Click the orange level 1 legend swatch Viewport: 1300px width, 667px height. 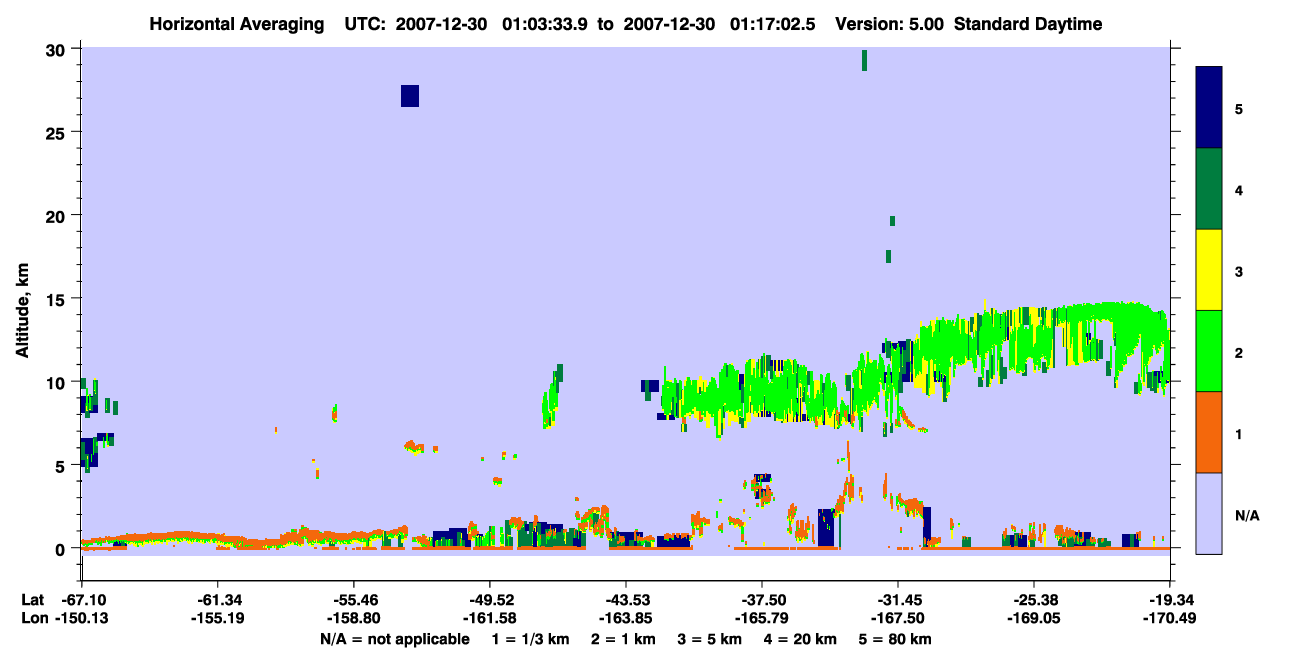1209,432
